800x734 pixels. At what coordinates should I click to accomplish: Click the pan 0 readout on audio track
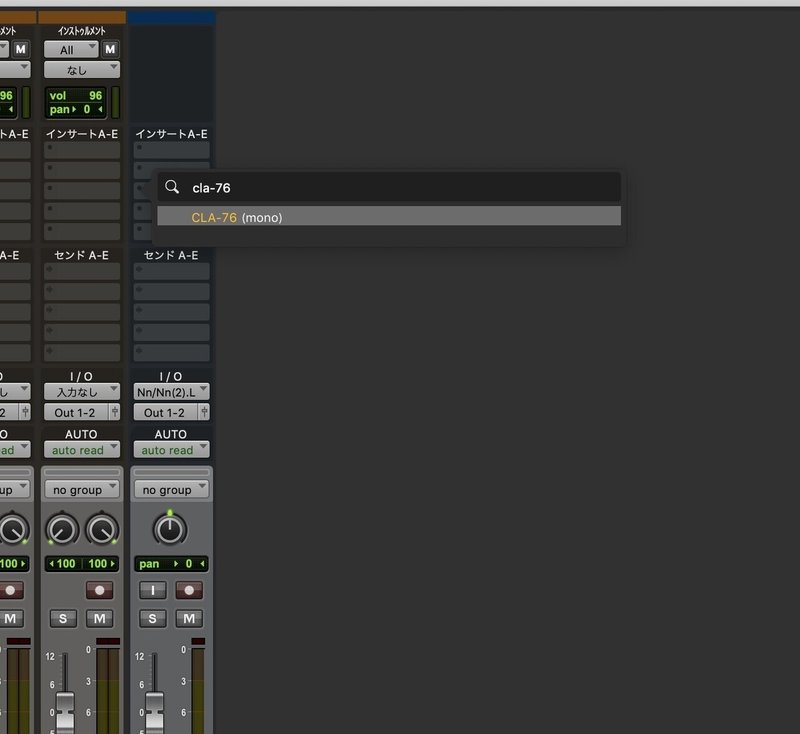click(x=171, y=564)
